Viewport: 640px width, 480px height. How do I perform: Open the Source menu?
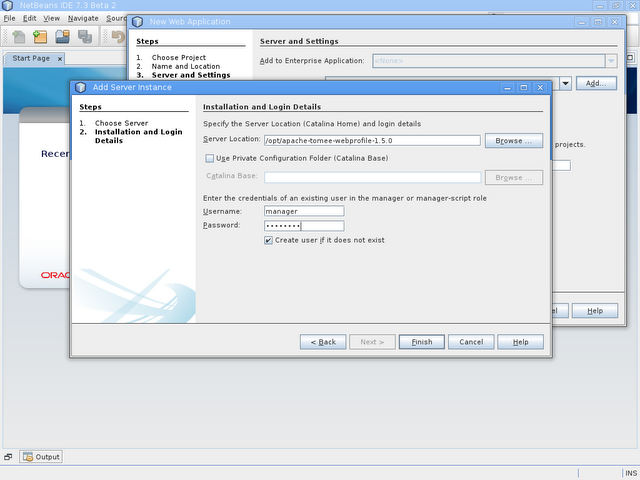[116, 18]
